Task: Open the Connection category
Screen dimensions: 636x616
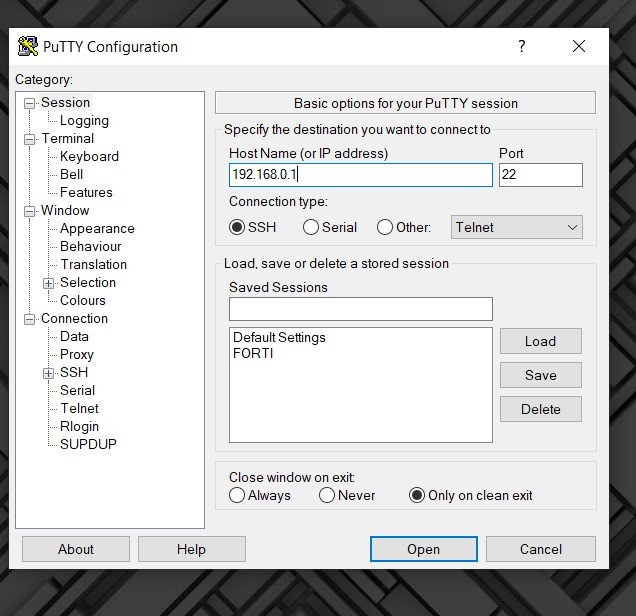Action: [74, 318]
